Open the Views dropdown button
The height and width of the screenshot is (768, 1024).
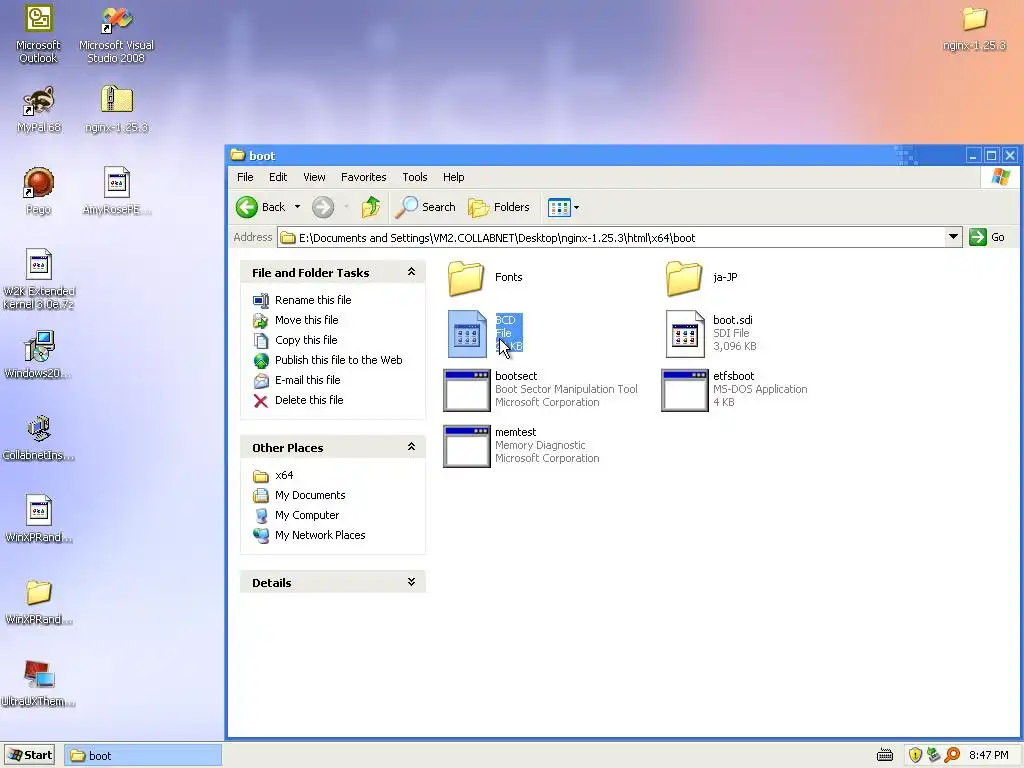point(563,208)
